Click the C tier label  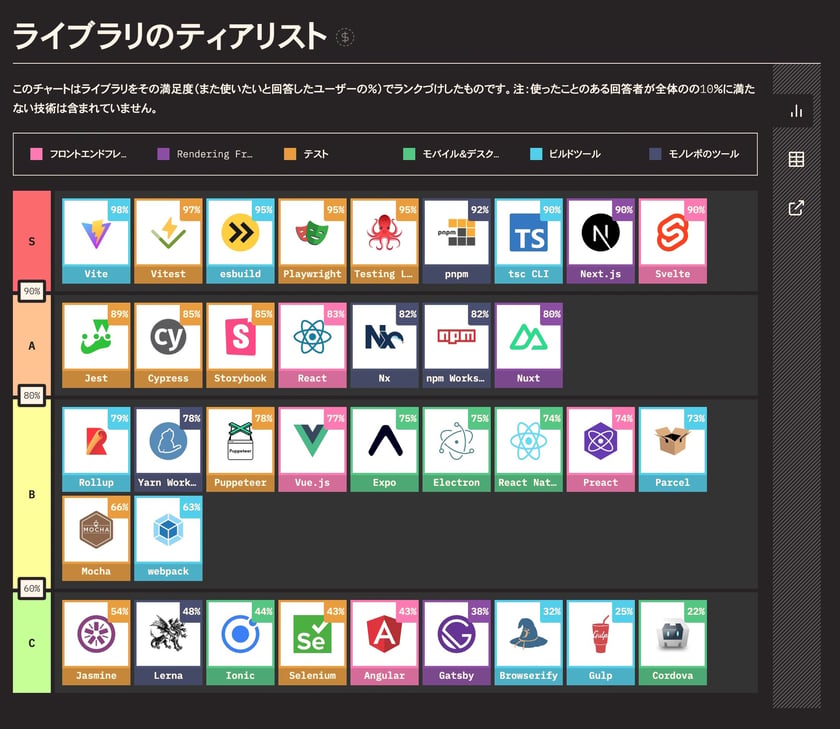(32, 643)
